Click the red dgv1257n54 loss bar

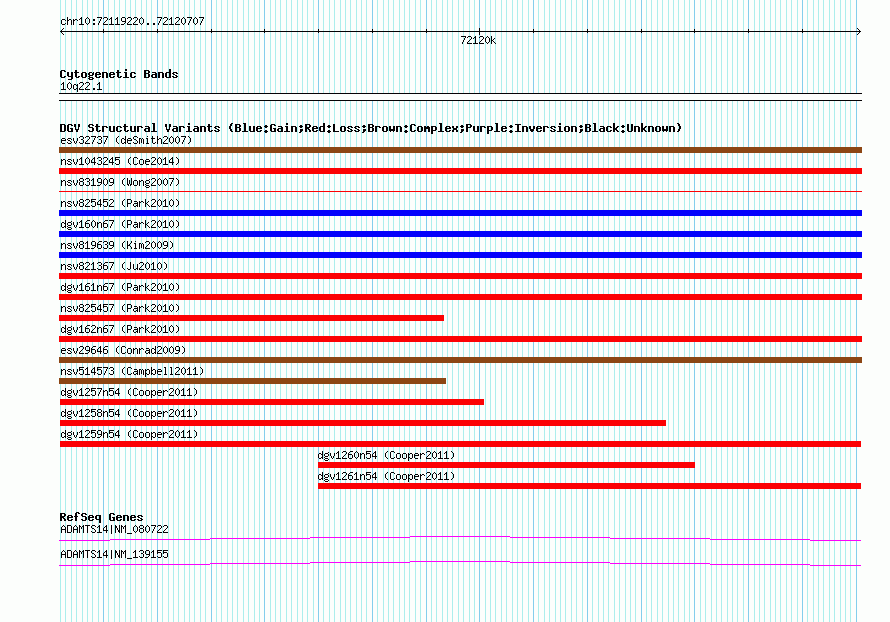pos(271,402)
